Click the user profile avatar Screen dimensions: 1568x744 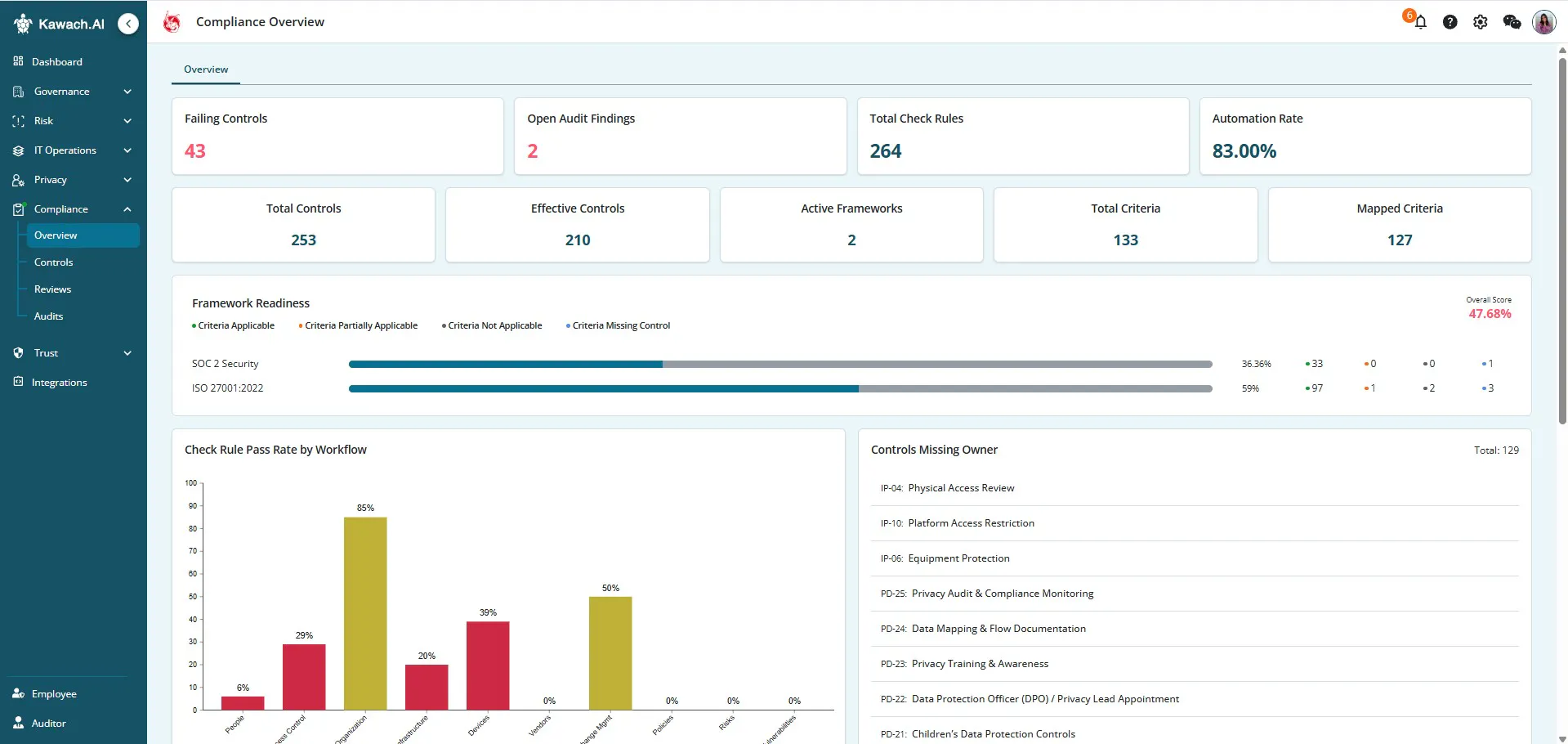pos(1543,22)
